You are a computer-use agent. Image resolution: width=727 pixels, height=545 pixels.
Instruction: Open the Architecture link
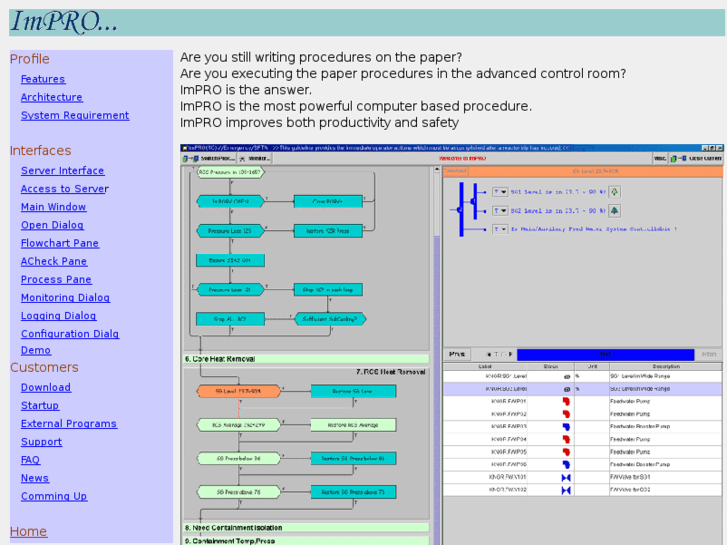51,97
